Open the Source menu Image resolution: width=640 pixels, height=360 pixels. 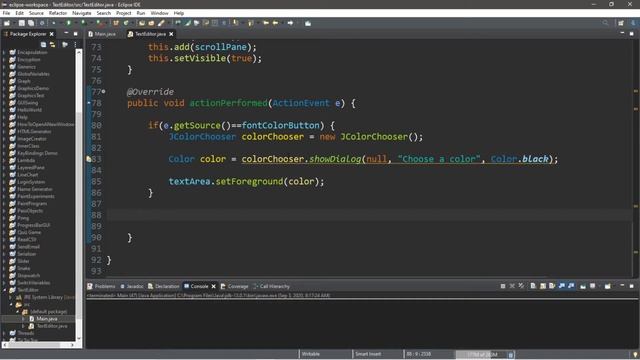(x=36, y=13)
